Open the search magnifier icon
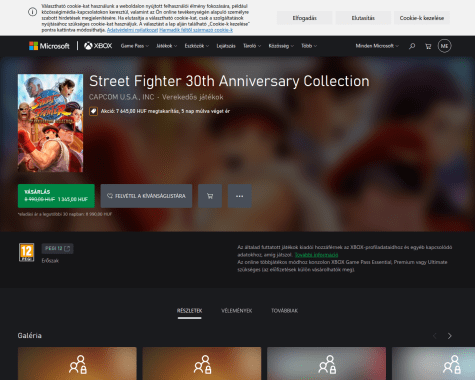Viewport: 475px width, 380px height. click(412, 46)
